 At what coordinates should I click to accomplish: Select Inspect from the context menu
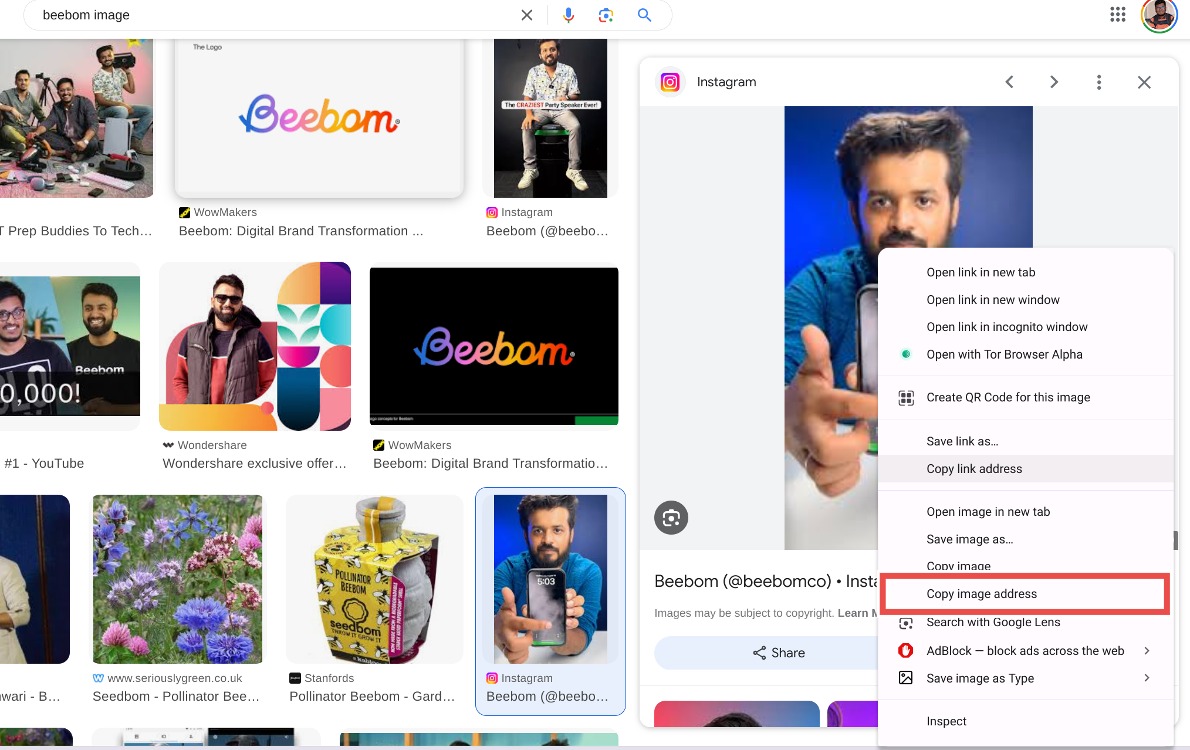946,721
